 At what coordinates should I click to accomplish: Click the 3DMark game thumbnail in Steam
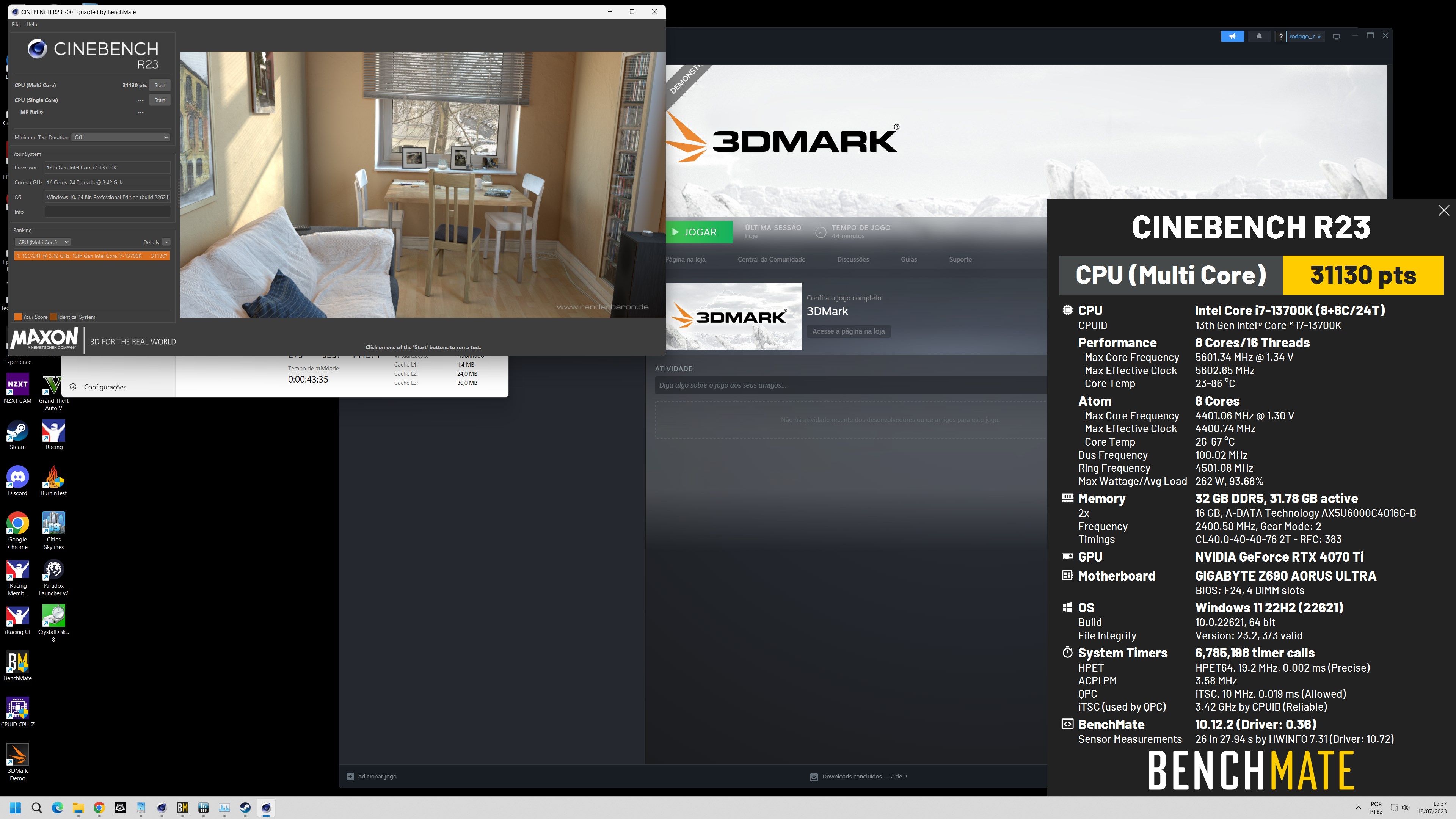734,317
